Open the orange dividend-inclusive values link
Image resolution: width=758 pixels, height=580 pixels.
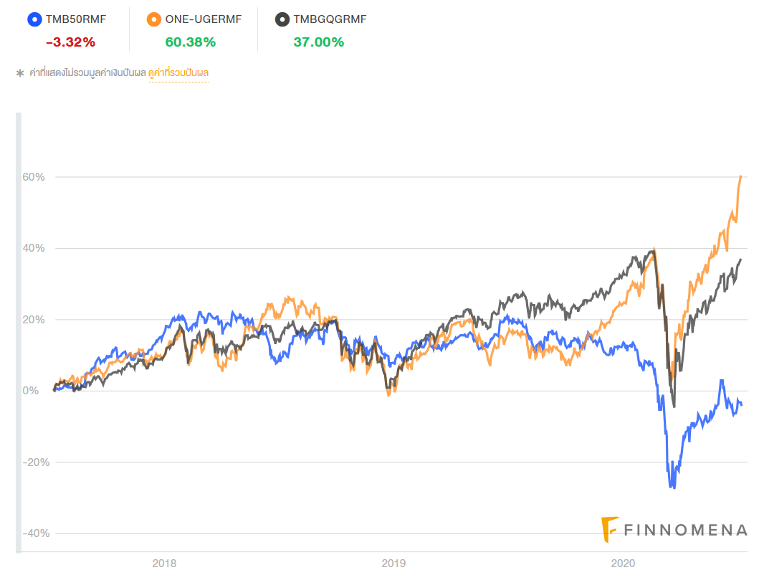[178, 73]
